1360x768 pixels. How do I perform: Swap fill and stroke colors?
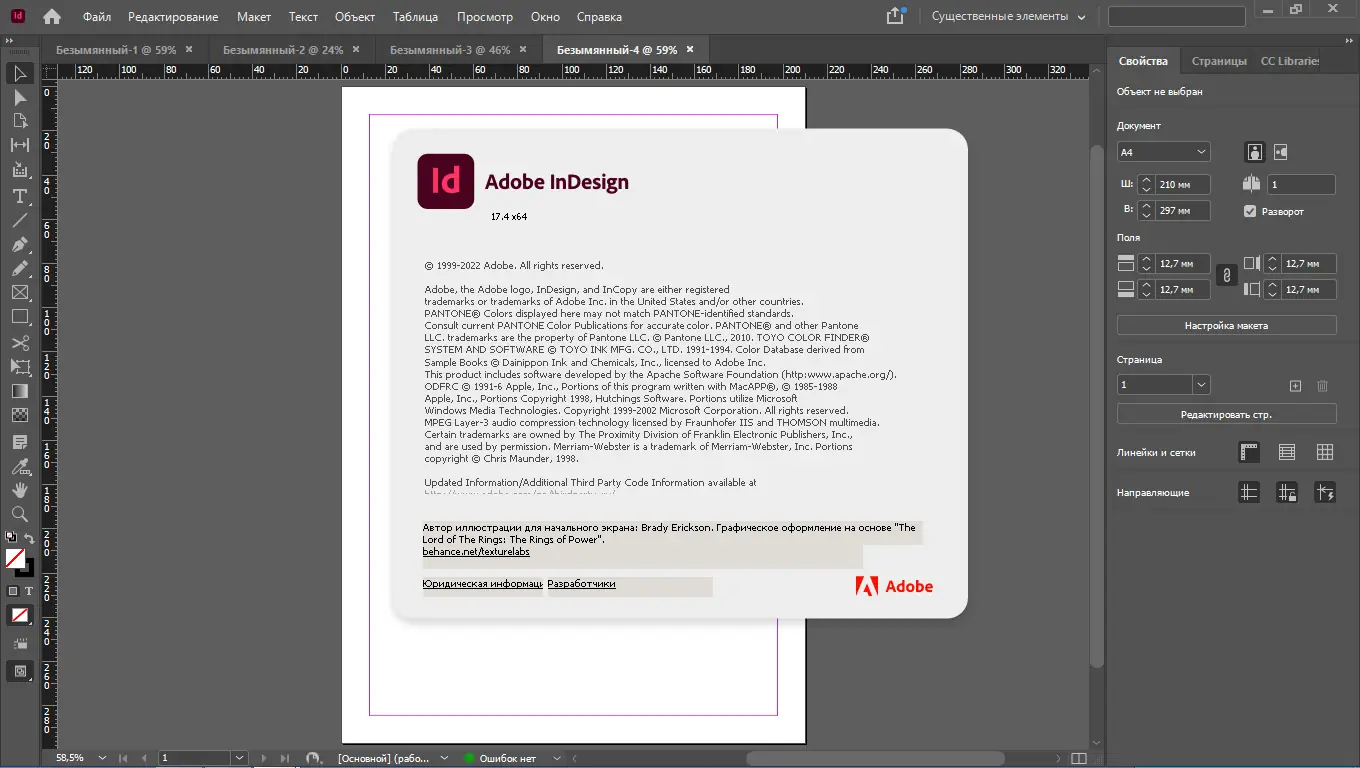29,538
